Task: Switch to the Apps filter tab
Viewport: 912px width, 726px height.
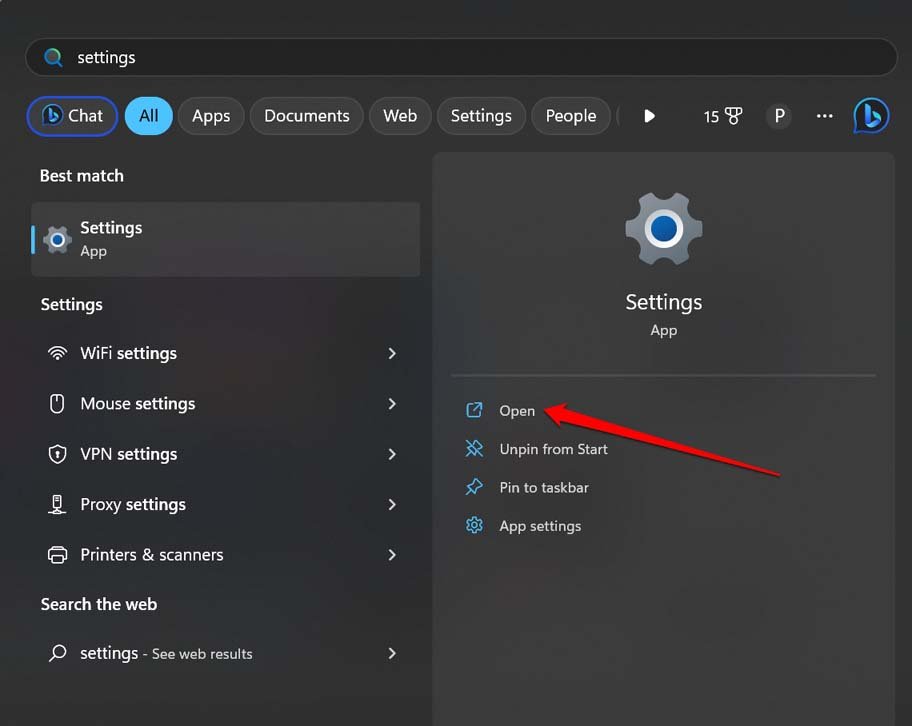Action: point(211,115)
